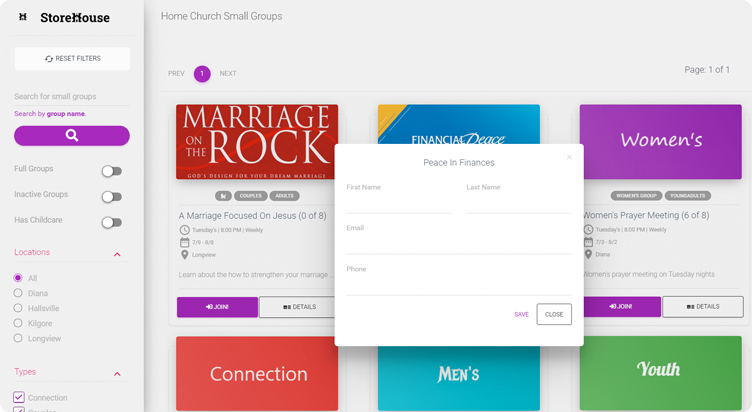Screen dimensions: 752x412
Task: Toggle the Has Childcare switch
Action: click(112, 223)
